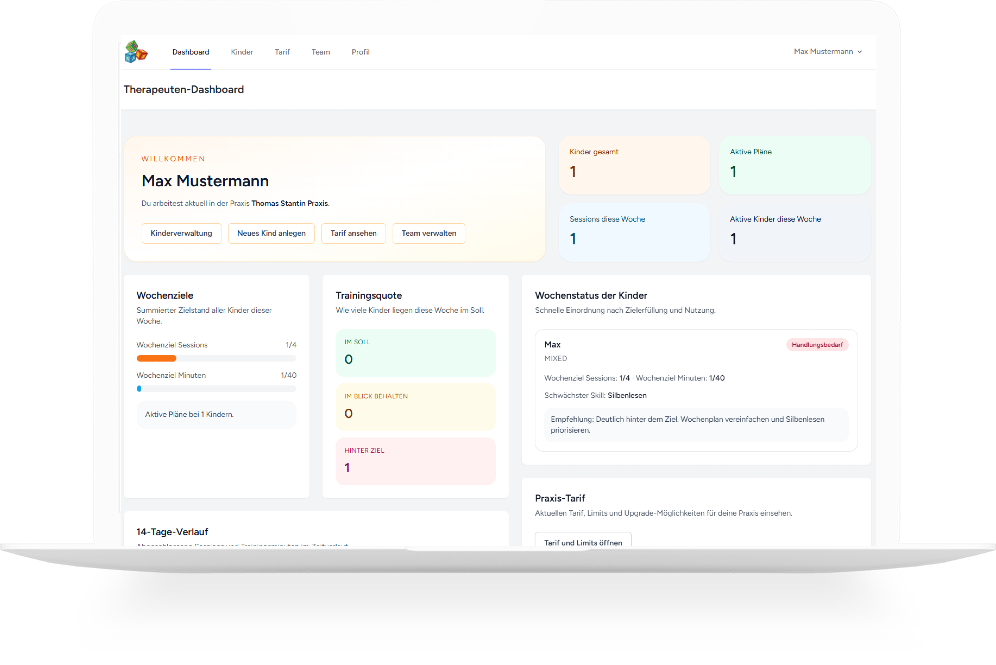Screen dimensions: 996x665
Task: Click the Wochenziel Minuten progress bar
Action: [x=216, y=388]
